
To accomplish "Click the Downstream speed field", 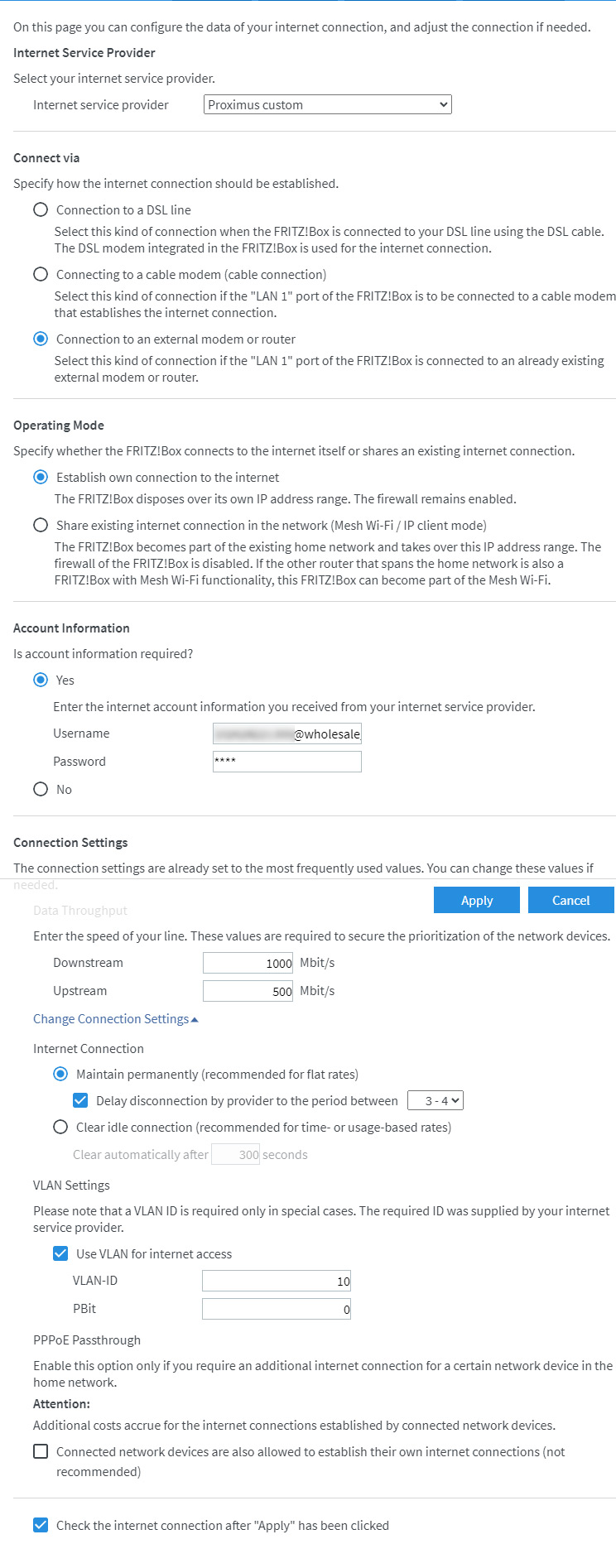I will click(248, 963).
